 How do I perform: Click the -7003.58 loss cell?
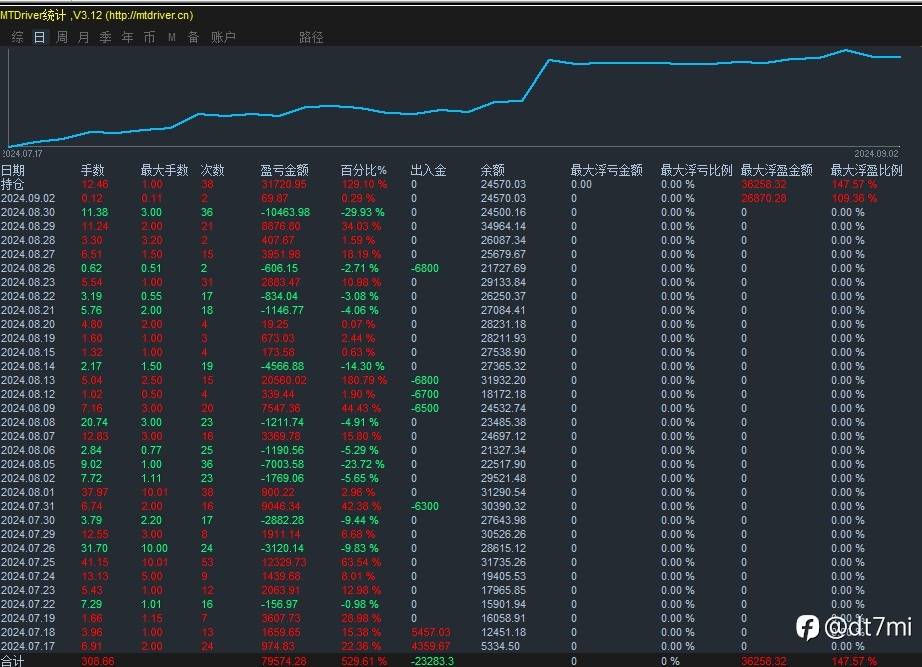[x=282, y=464]
